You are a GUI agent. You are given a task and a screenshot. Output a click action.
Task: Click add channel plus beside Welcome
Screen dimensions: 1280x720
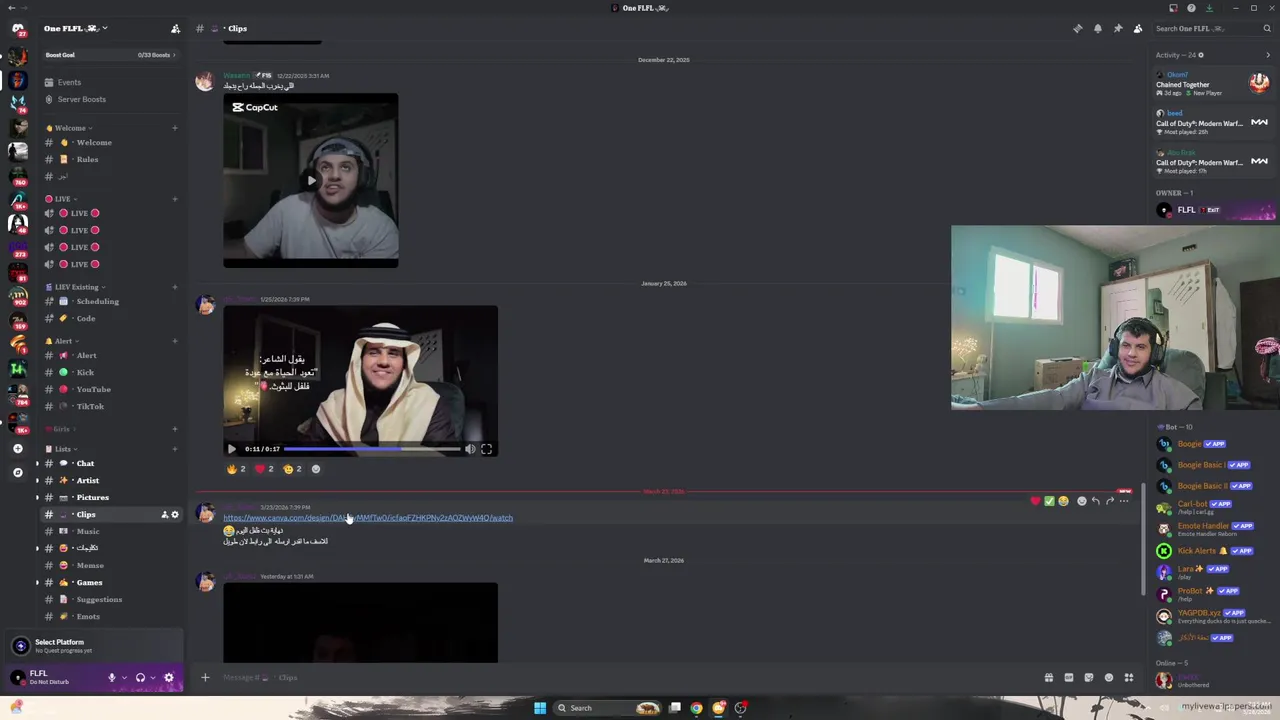point(174,128)
